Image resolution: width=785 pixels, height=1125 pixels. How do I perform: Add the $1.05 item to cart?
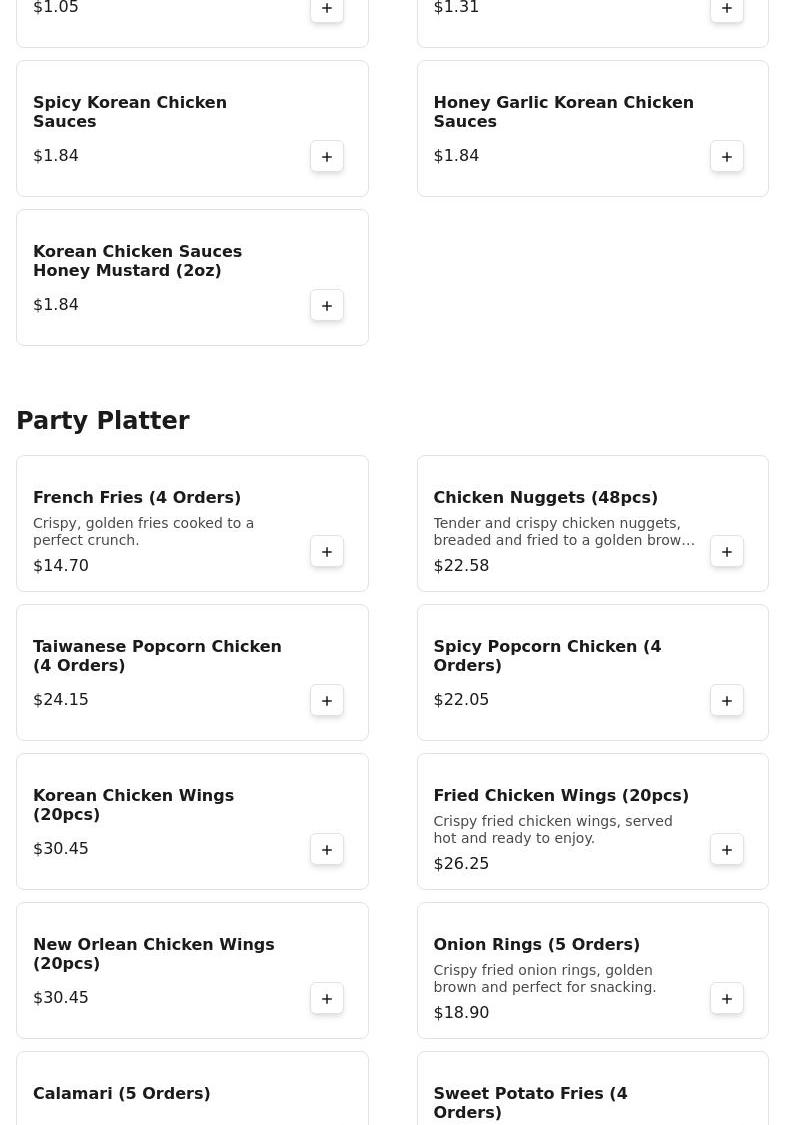[327, 9]
